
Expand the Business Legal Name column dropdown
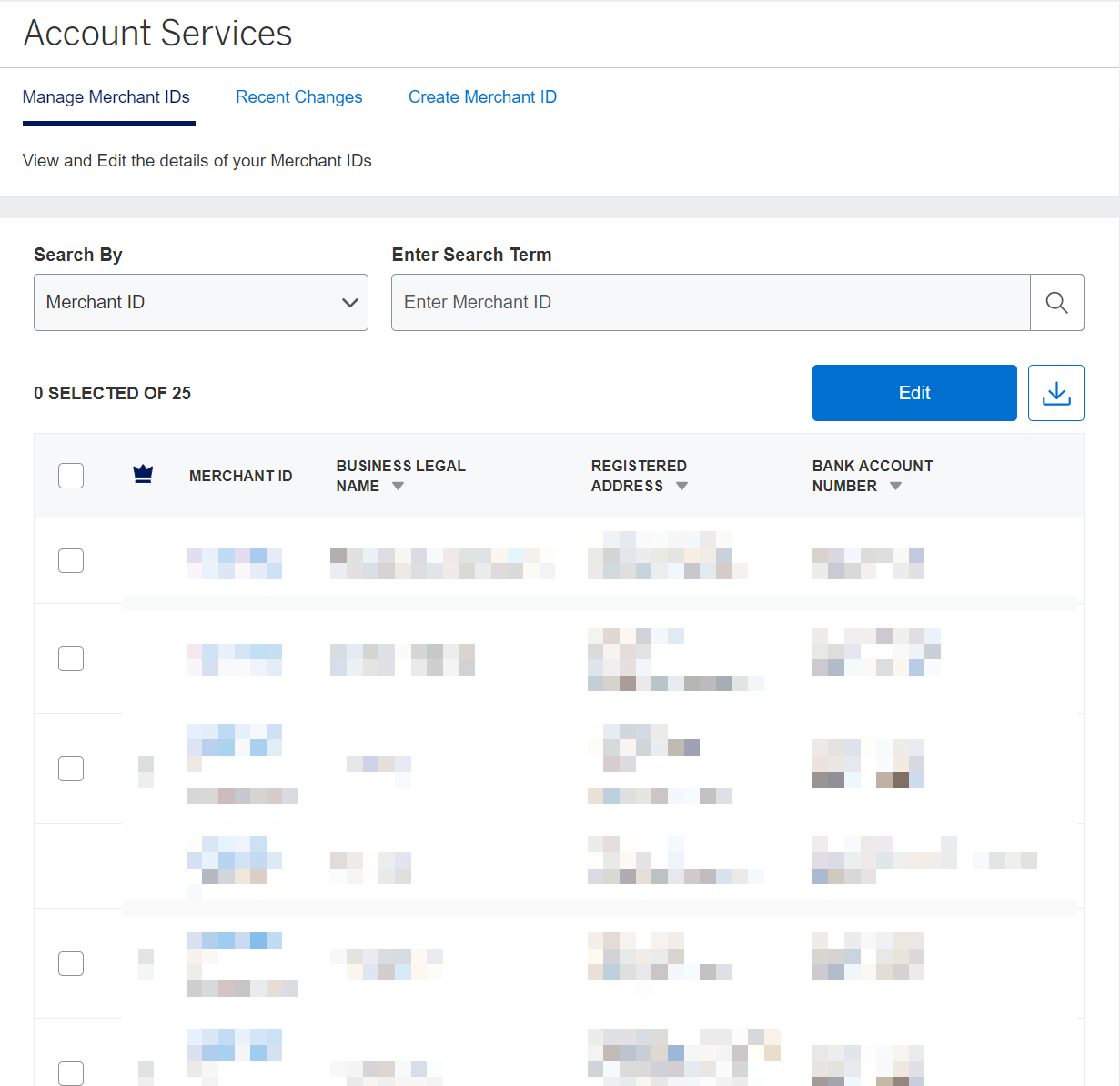[x=398, y=486]
